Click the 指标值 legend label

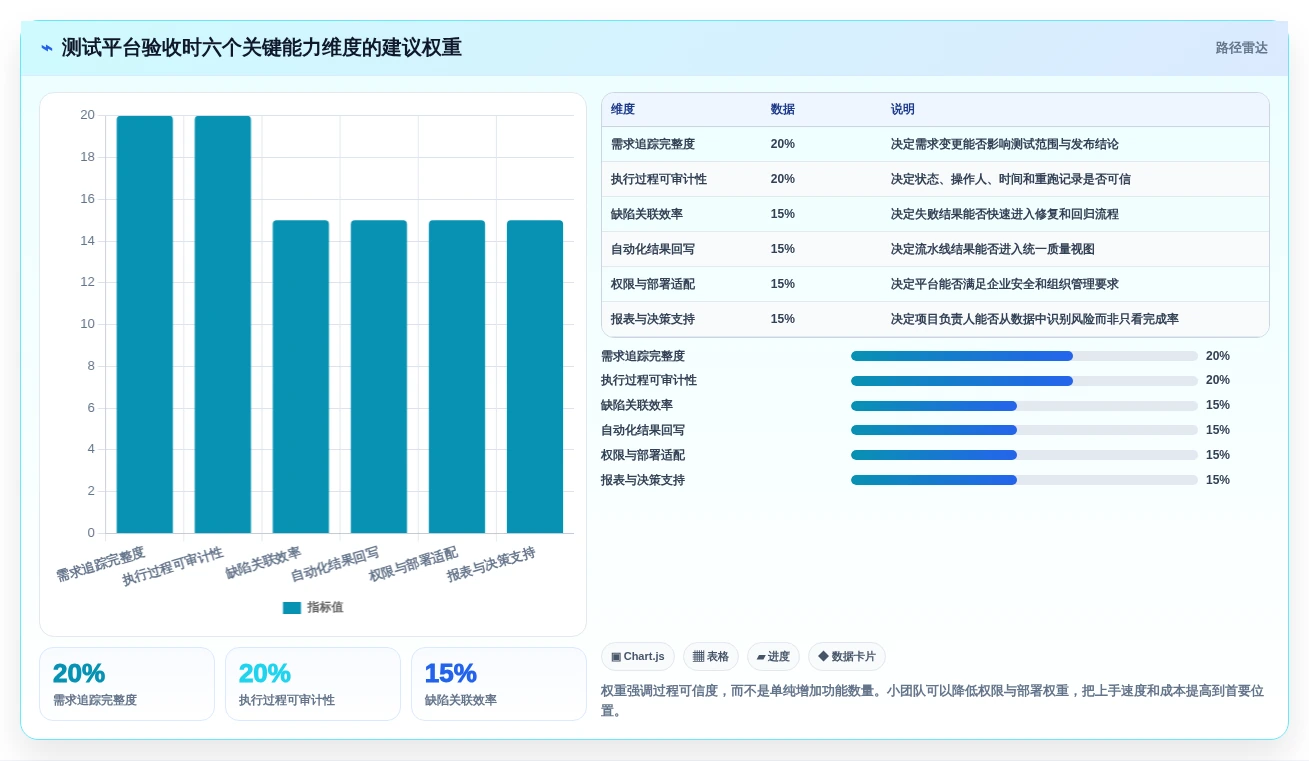pos(325,608)
